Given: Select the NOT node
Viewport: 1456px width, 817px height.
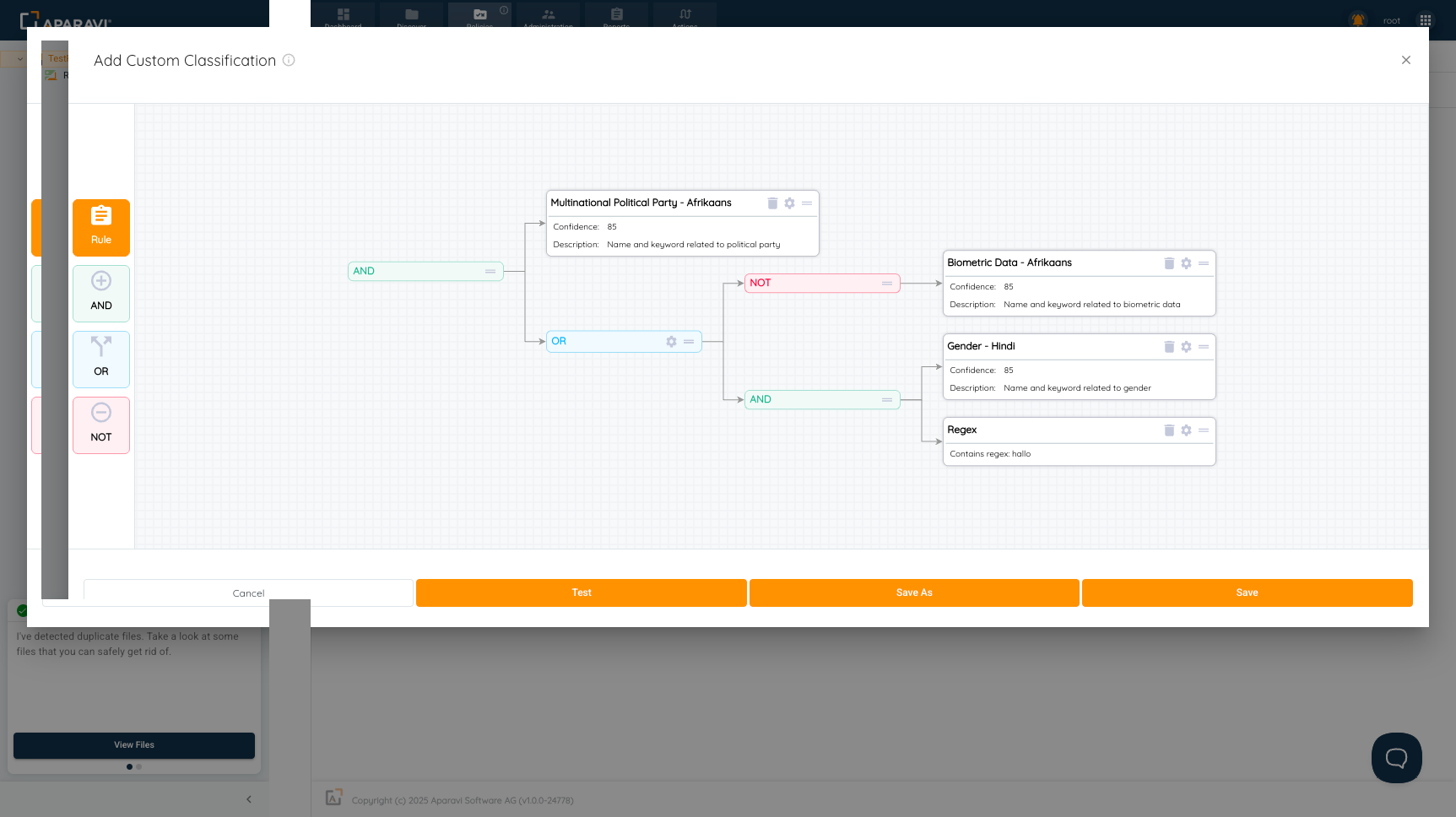Looking at the screenshot, I should (x=822, y=284).
